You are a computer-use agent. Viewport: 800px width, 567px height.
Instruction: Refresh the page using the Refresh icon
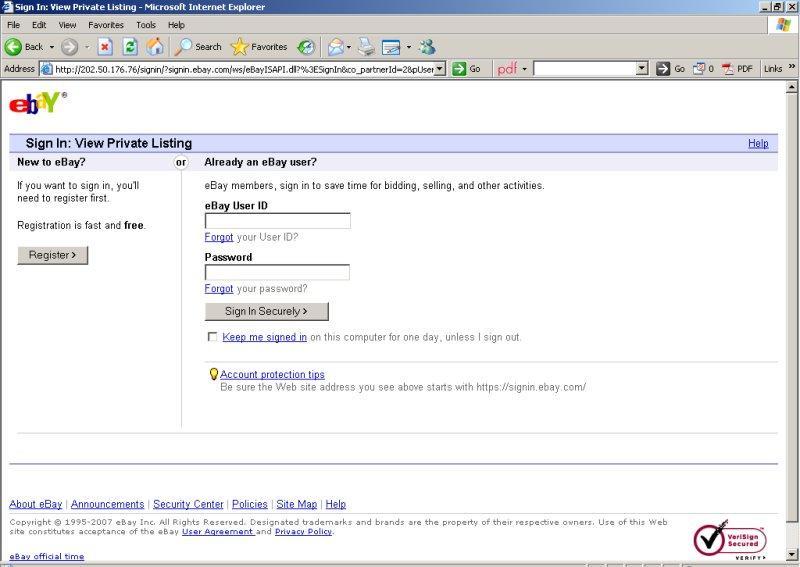tap(130, 47)
